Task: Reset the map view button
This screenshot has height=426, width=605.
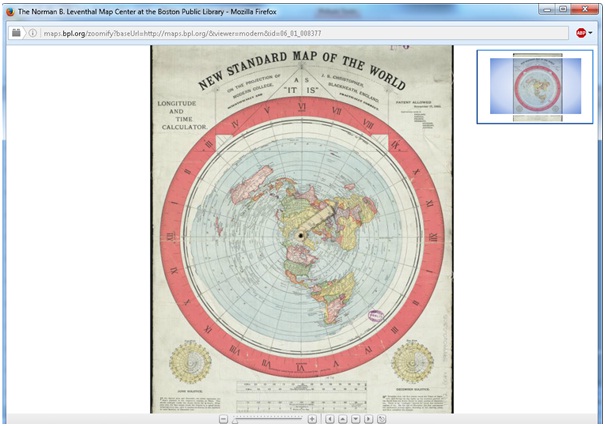Action: [x=382, y=419]
